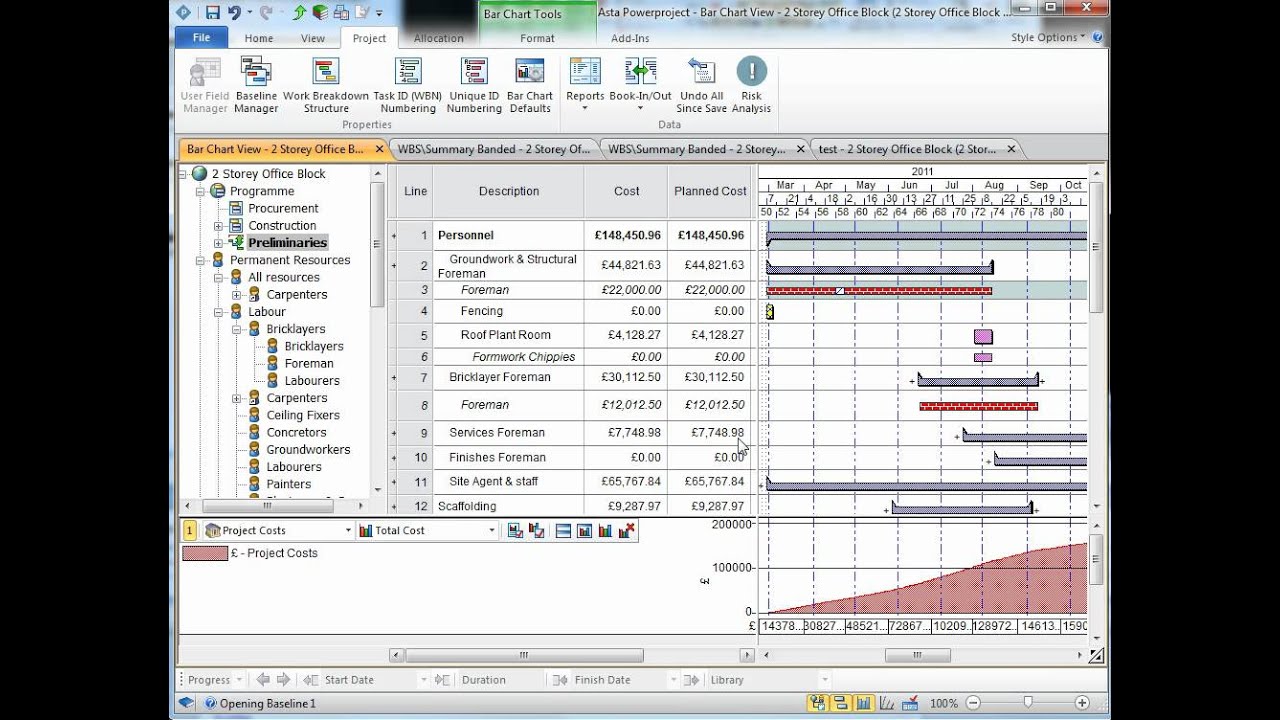Click Undo All Since Save
The height and width of the screenshot is (720, 1280).
coord(701,86)
